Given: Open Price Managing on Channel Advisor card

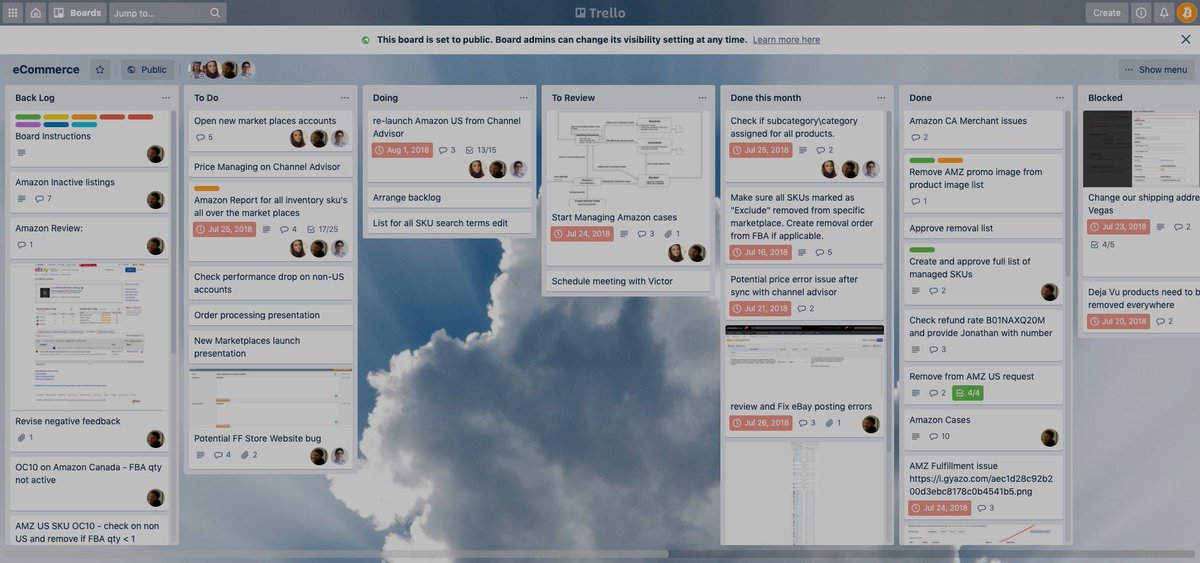Looking at the screenshot, I should click(x=271, y=167).
